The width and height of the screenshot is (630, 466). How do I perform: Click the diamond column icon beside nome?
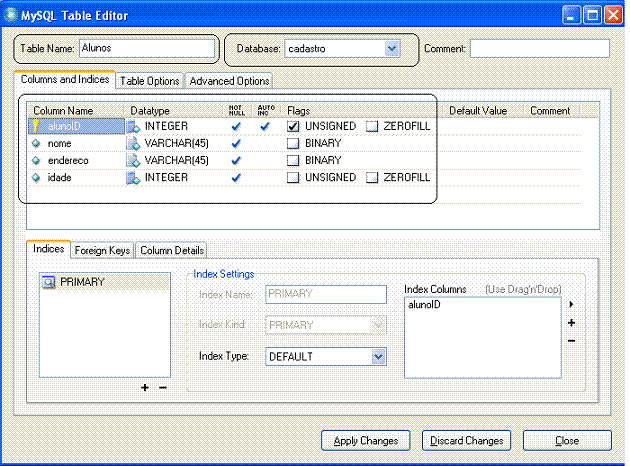click(x=36, y=143)
